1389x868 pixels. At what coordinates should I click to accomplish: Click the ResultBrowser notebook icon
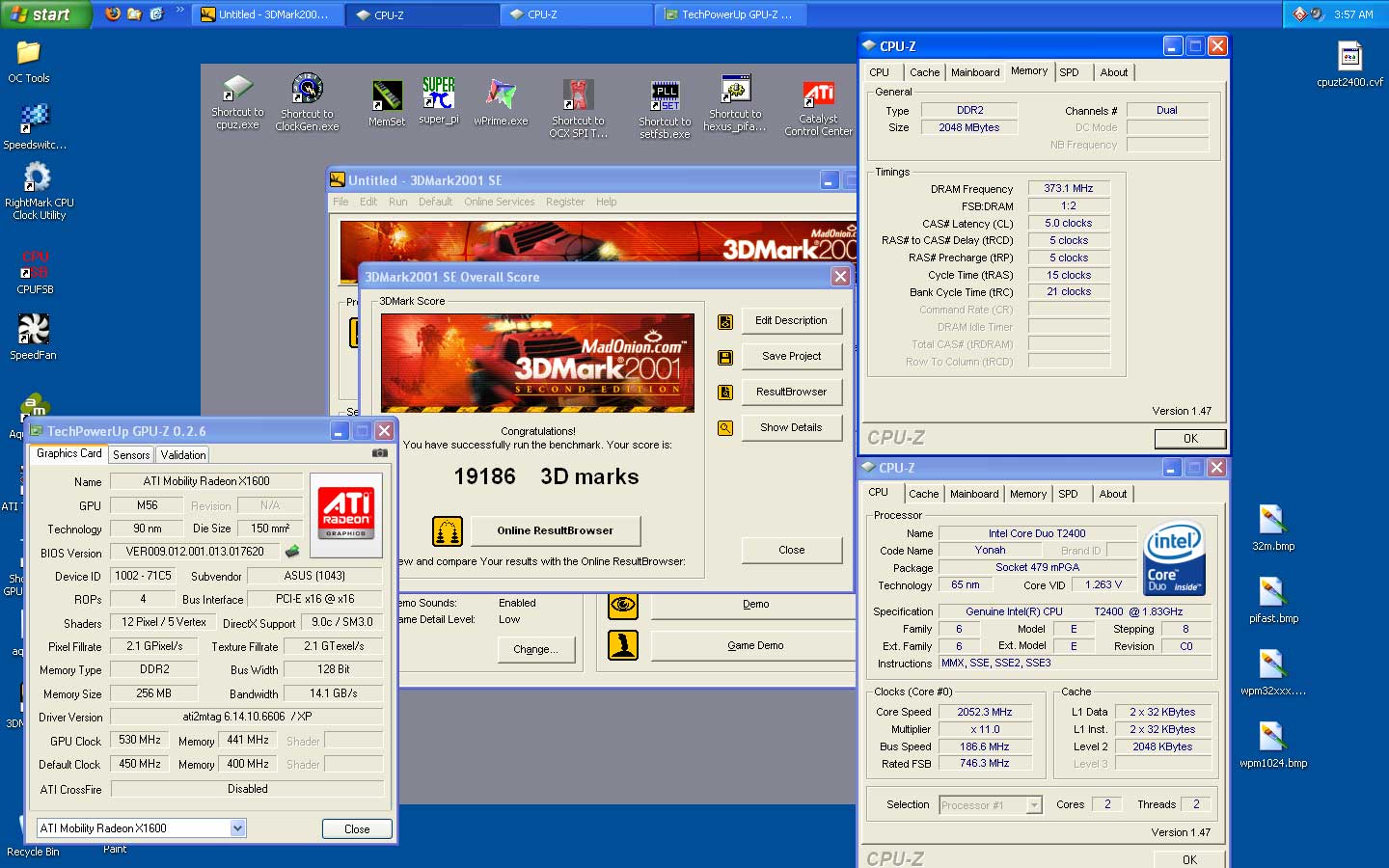click(x=725, y=393)
